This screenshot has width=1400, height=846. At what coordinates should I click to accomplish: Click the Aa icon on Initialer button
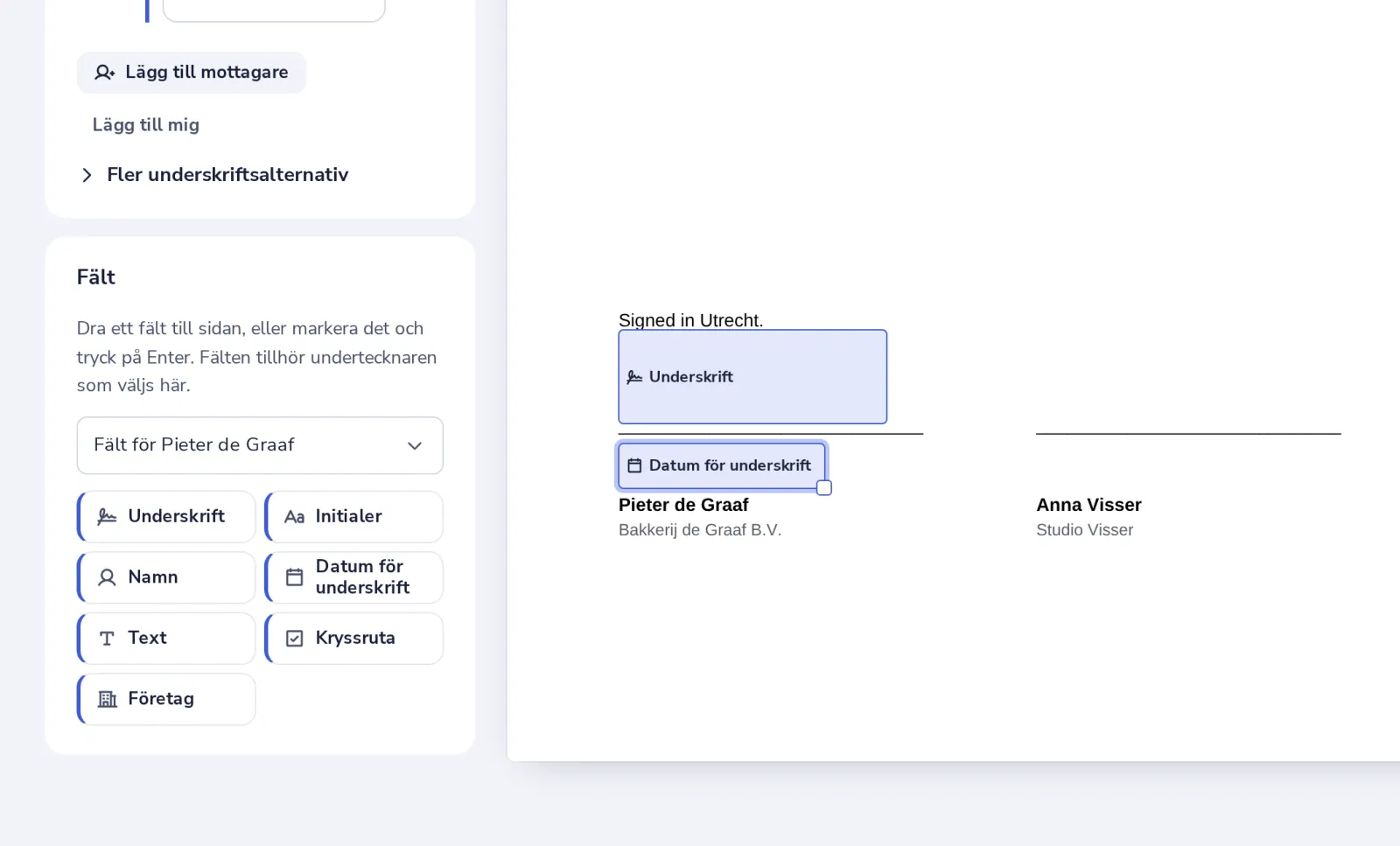pos(295,517)
